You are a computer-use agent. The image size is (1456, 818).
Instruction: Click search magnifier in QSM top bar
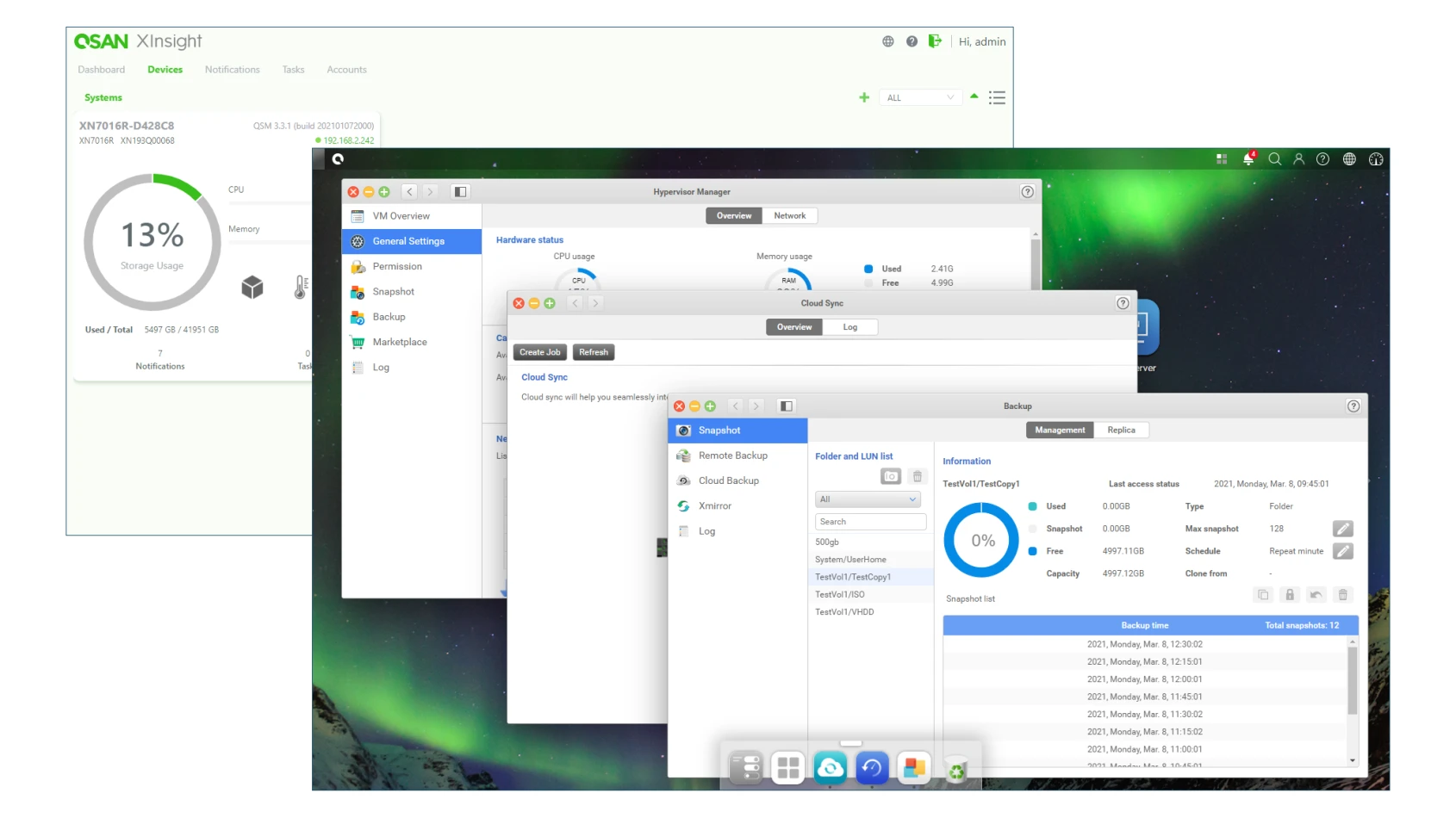click(1275, 159)
